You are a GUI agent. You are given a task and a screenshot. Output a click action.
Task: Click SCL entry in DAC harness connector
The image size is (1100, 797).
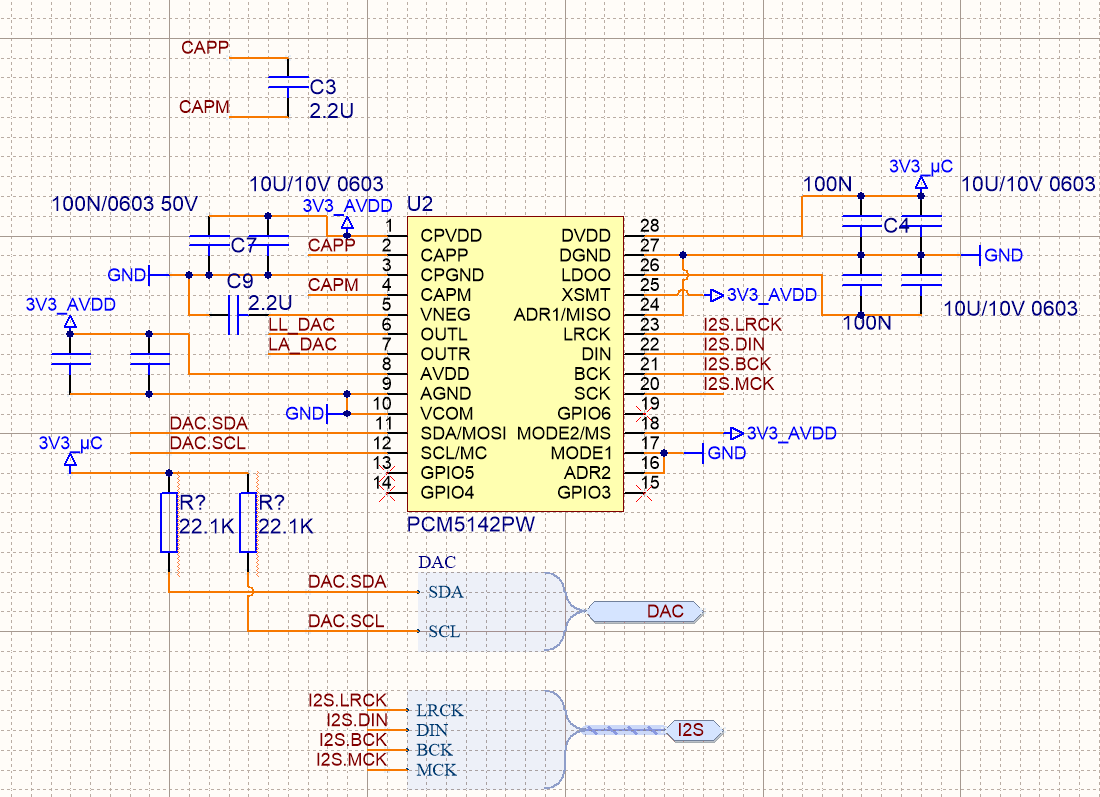pyautogui.click(x=444, y=631)
